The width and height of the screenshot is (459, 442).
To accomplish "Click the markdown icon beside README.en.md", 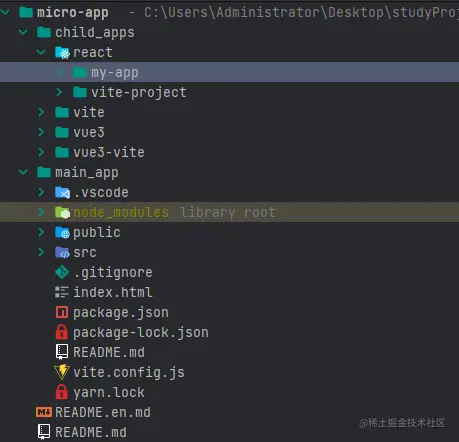I will click(44, 412).
